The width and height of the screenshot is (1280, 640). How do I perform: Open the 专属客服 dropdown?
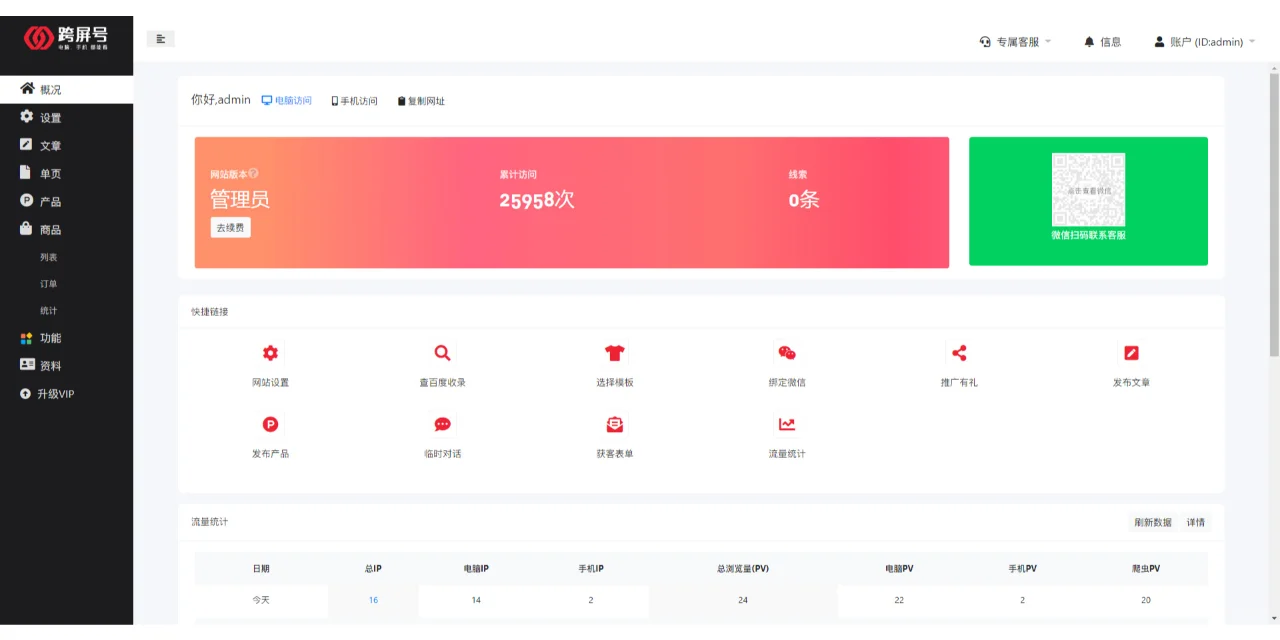[1014, 41]
